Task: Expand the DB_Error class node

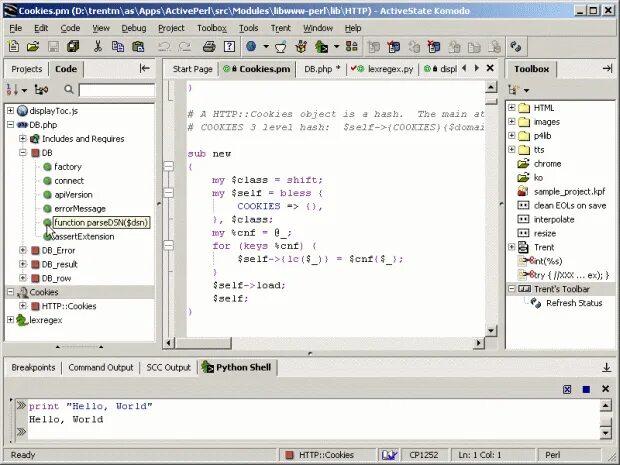Action: (x=23, y=250)
